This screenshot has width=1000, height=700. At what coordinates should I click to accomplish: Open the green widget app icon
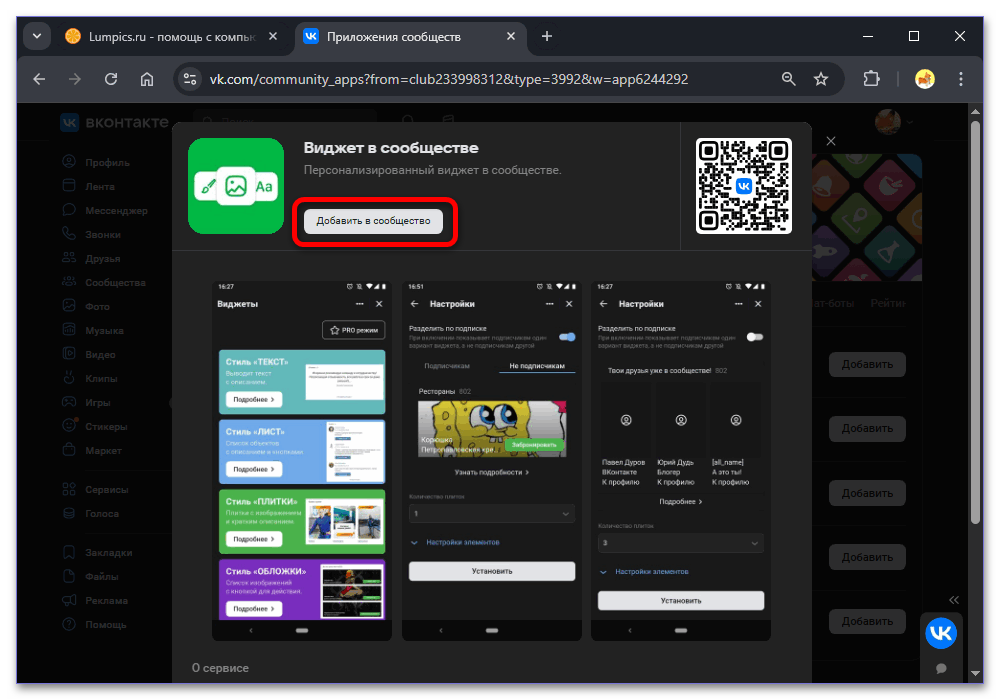click(236, 186)
